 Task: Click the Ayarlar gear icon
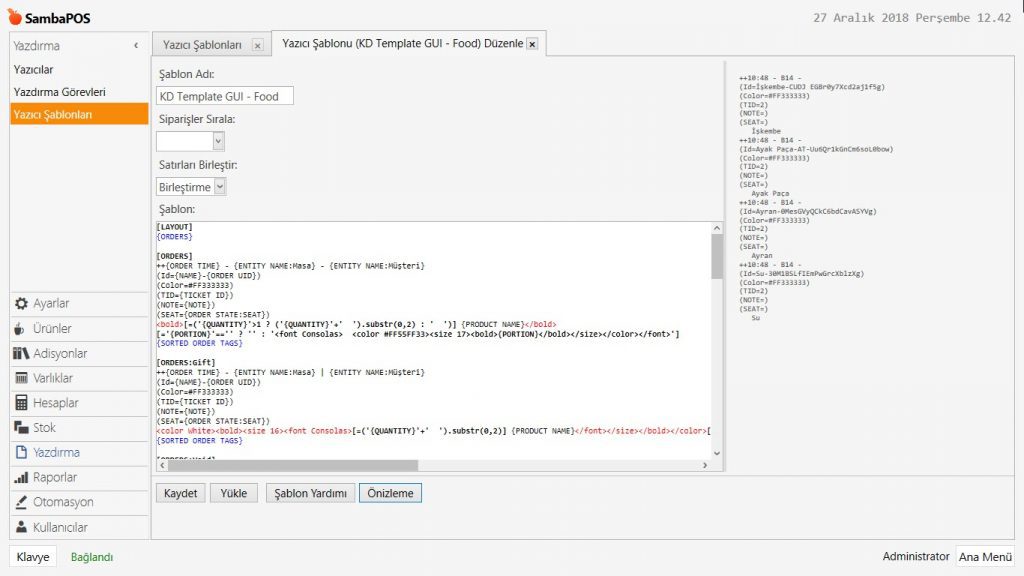pos(22,304)
